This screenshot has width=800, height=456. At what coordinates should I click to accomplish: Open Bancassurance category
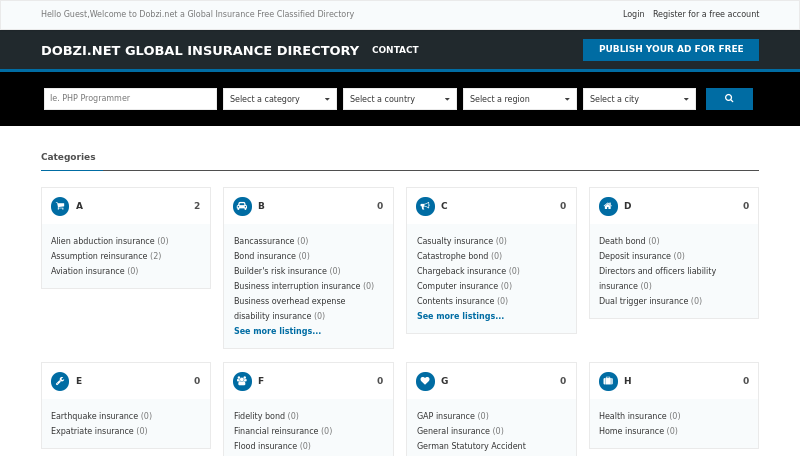pyautogui.click(x=264, y=241)
